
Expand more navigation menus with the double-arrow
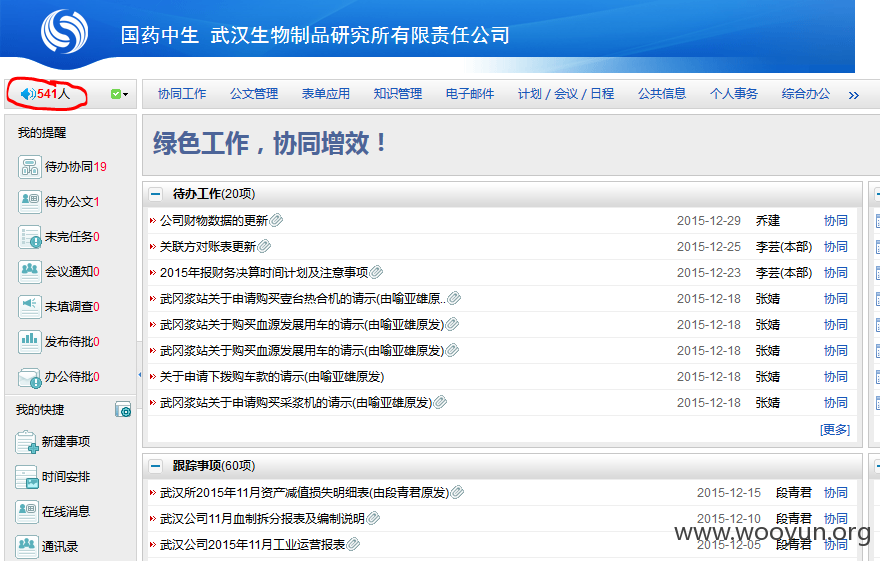pos(854,95)
